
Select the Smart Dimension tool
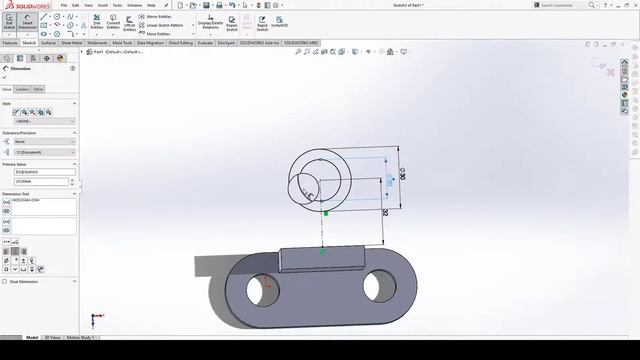27,21
